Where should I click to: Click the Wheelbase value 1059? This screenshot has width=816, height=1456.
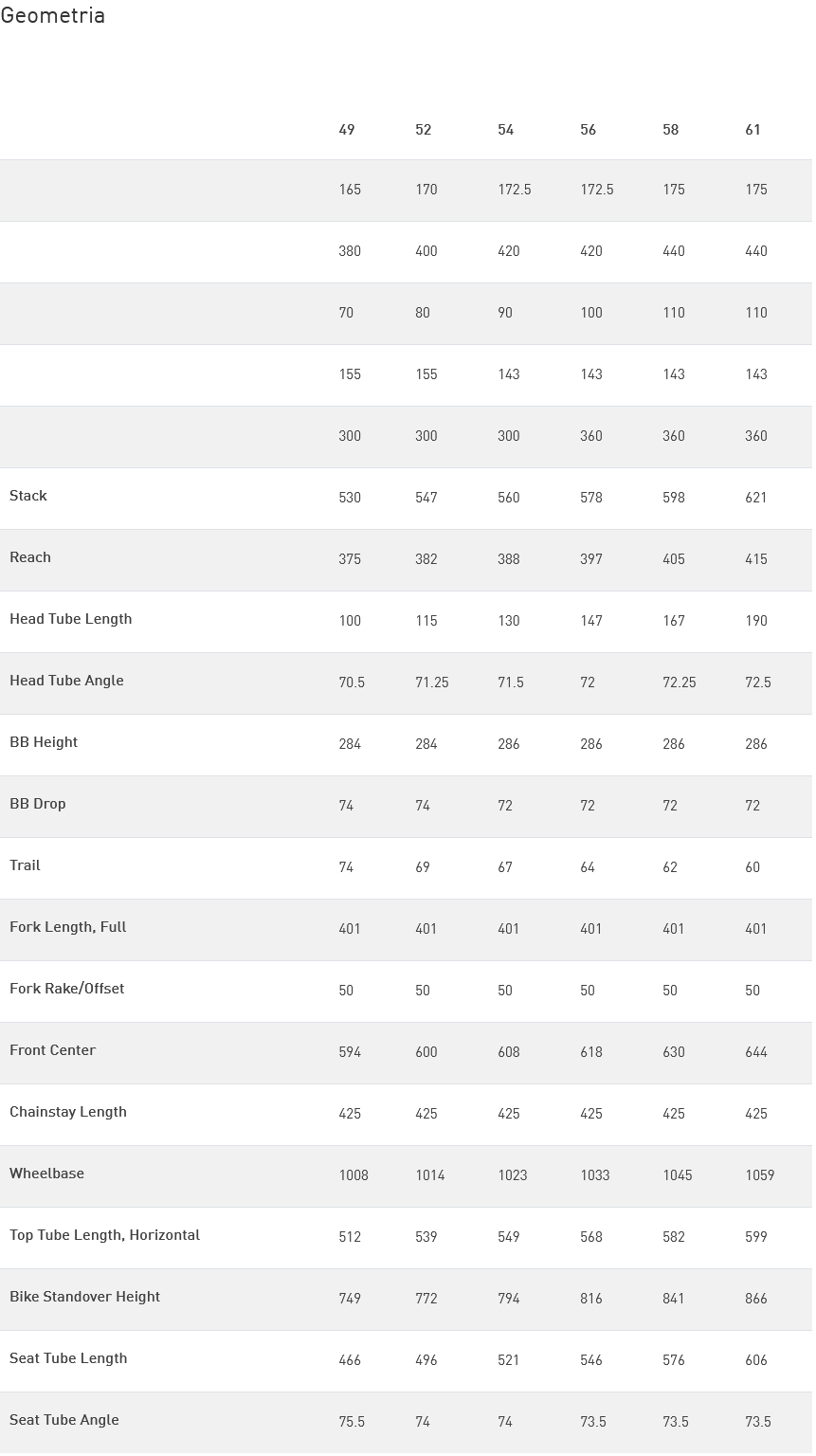tap(760, 1175)
